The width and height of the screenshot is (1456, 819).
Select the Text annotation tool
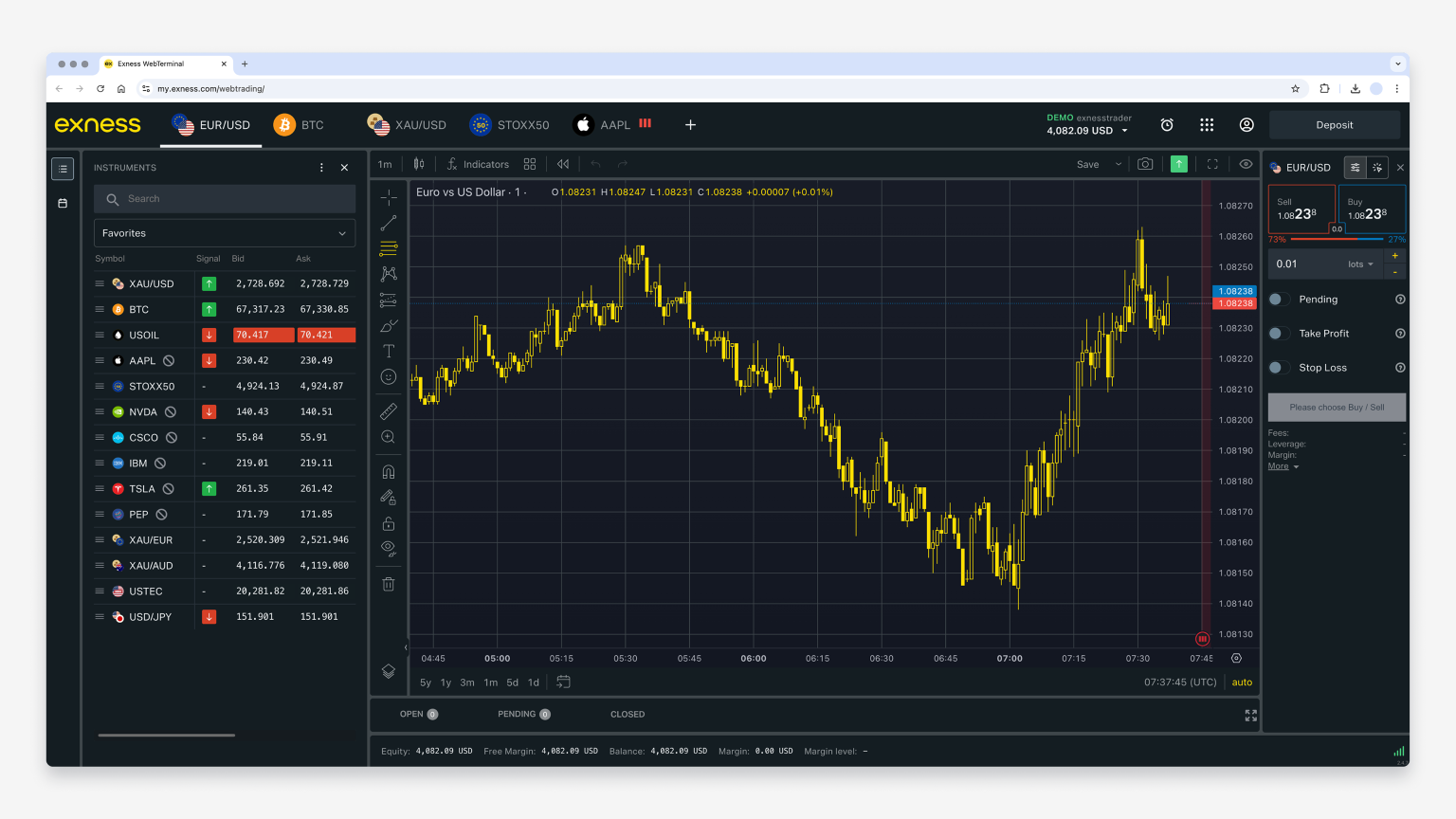pos(389,351)
